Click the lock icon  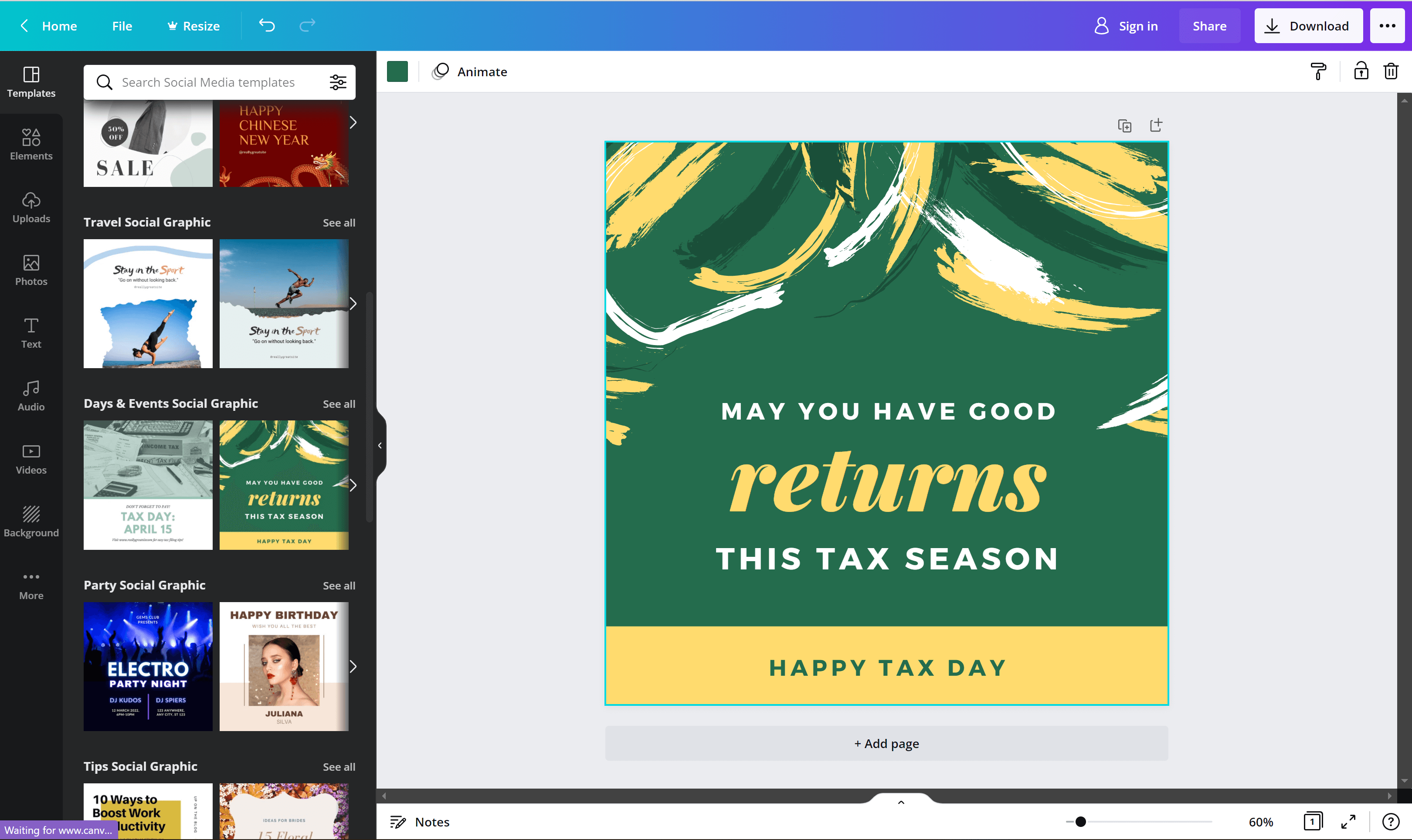coord(1361,72)
